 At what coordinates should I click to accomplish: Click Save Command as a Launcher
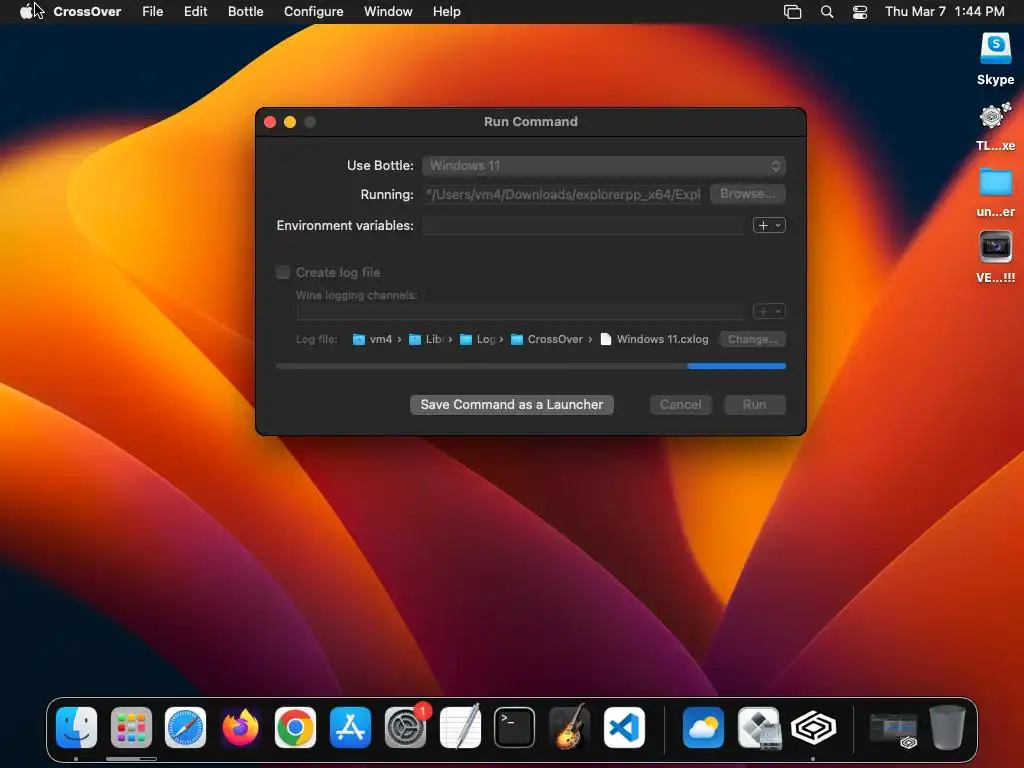511,404
